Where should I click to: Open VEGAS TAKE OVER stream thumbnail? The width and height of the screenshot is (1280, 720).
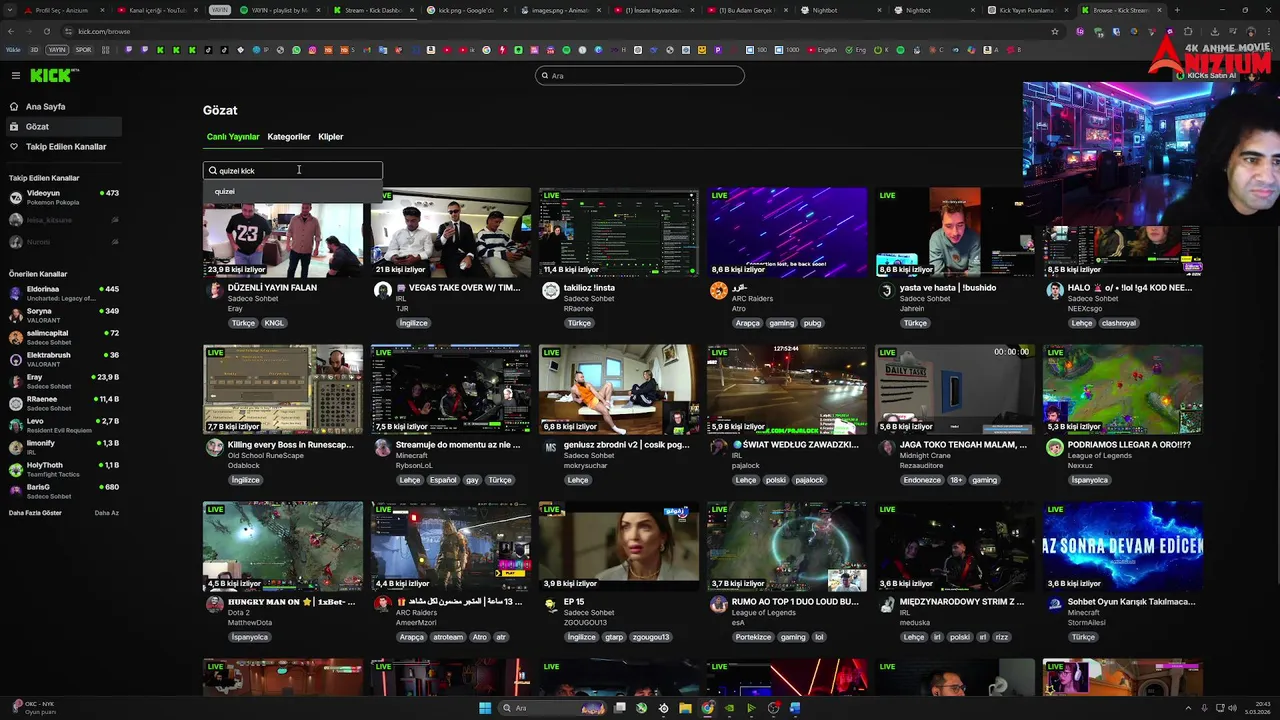pyautogui.click(x=451, y=232)
